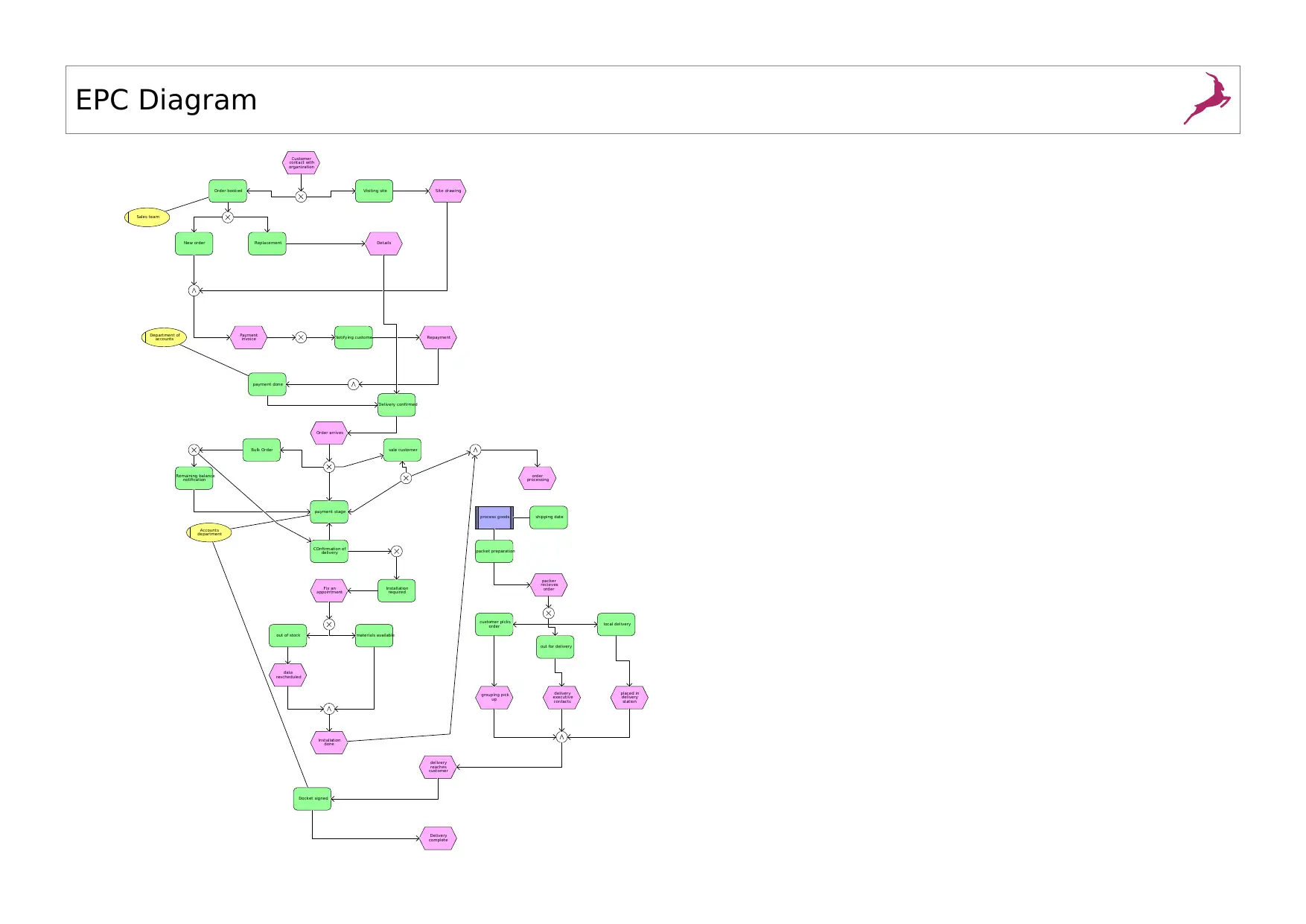Select the AND connector below New order
Viewport: 1306px width, 924px height.
tap(194, 290)
